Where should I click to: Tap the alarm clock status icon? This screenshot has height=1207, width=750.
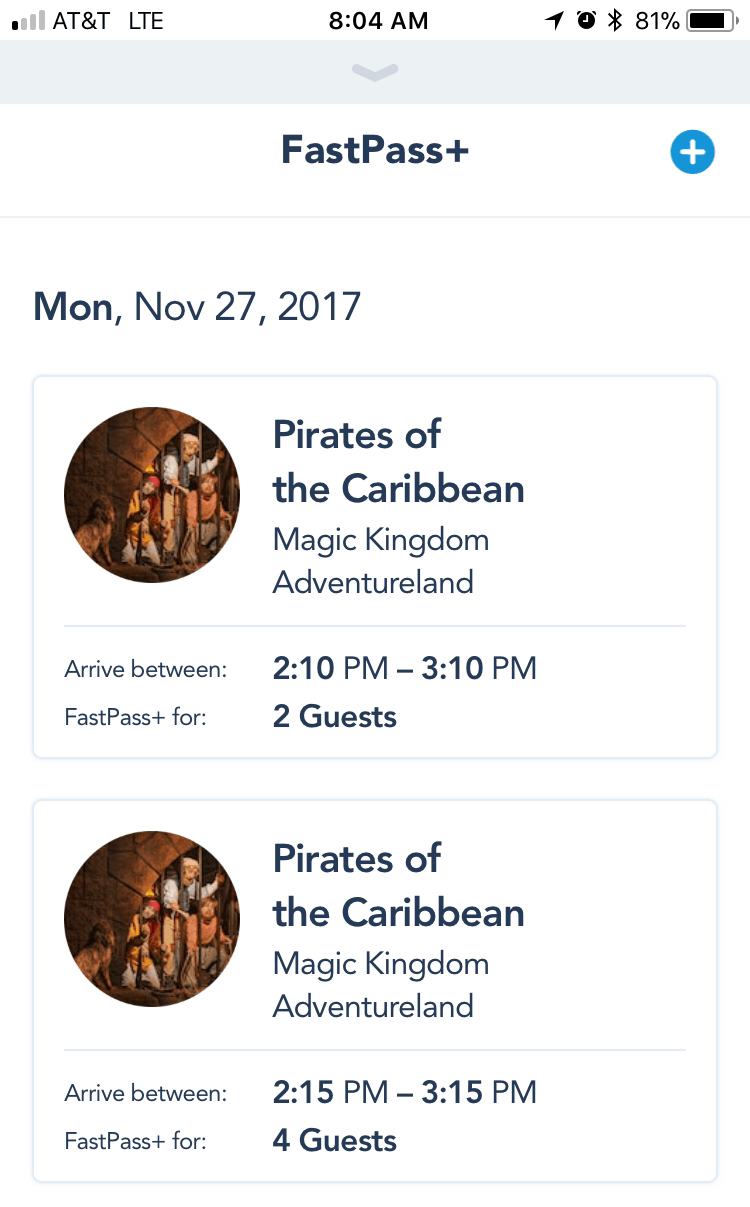click(586, 21)
